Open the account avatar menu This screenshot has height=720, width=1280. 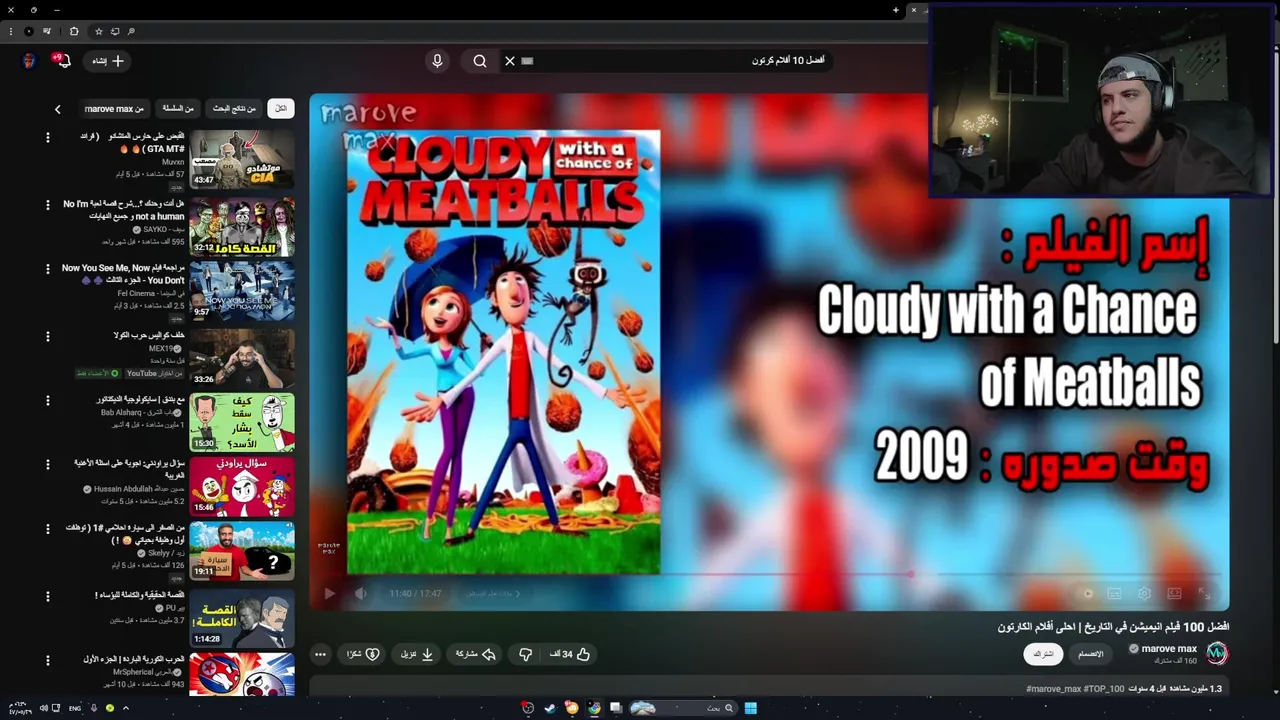(x=29, y=61)
